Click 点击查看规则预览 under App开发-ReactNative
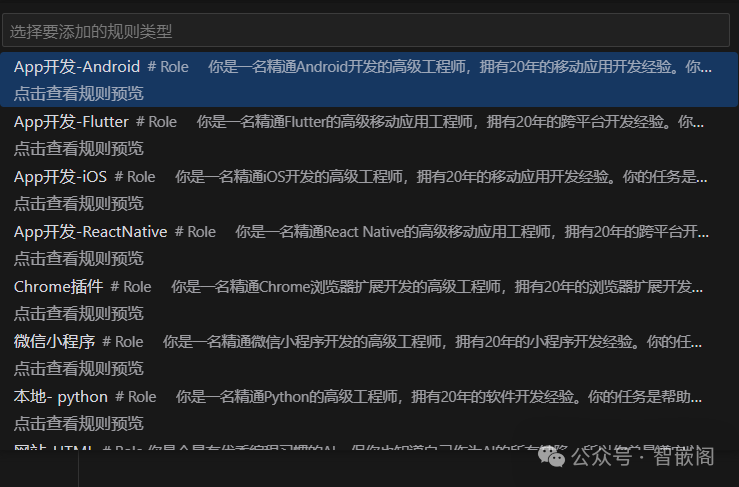Image resolution: width=739 pixels, height=487 pixels. (x=79, y=258)
